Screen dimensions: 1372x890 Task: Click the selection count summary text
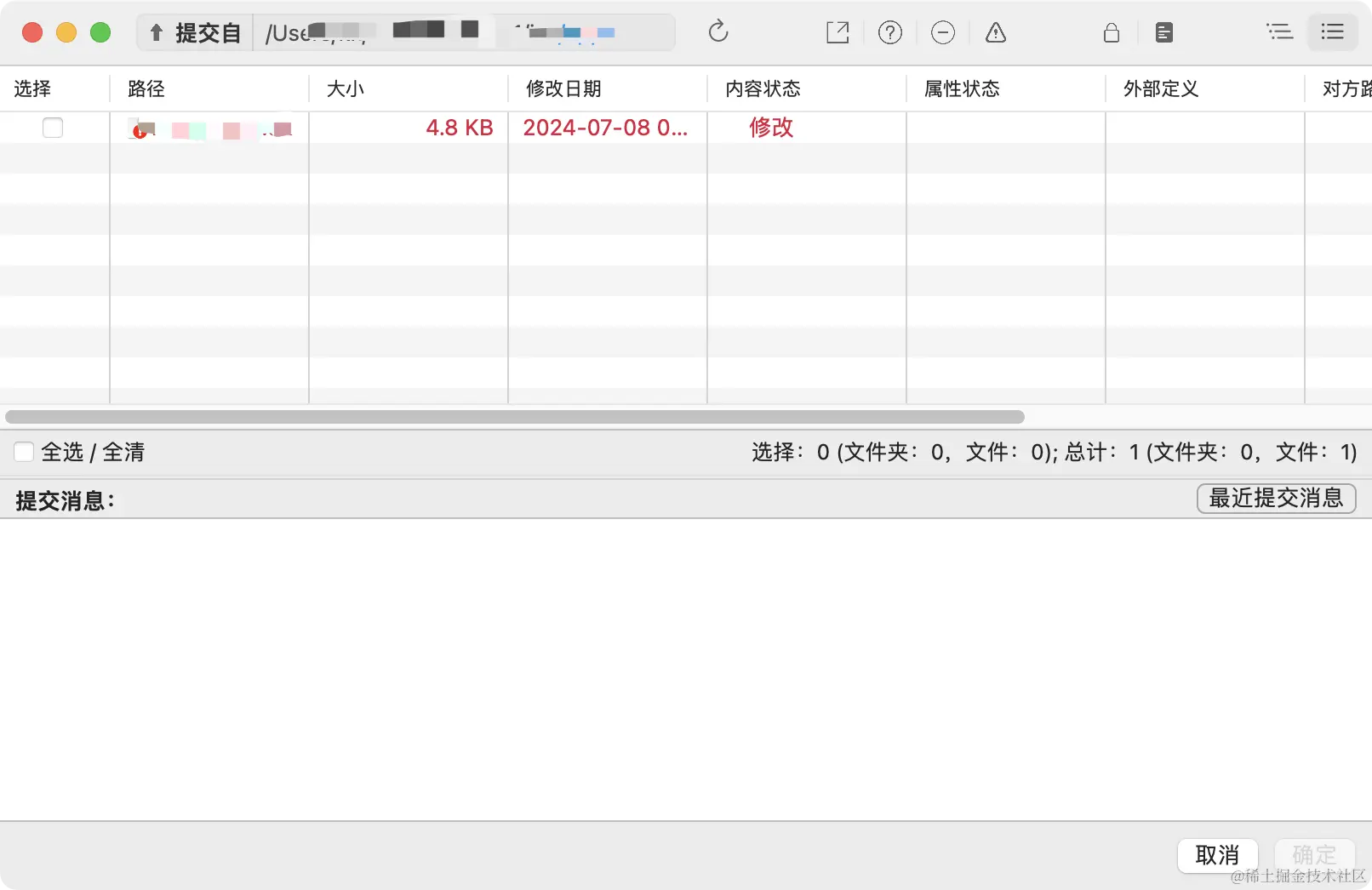tap(1054, 452)
